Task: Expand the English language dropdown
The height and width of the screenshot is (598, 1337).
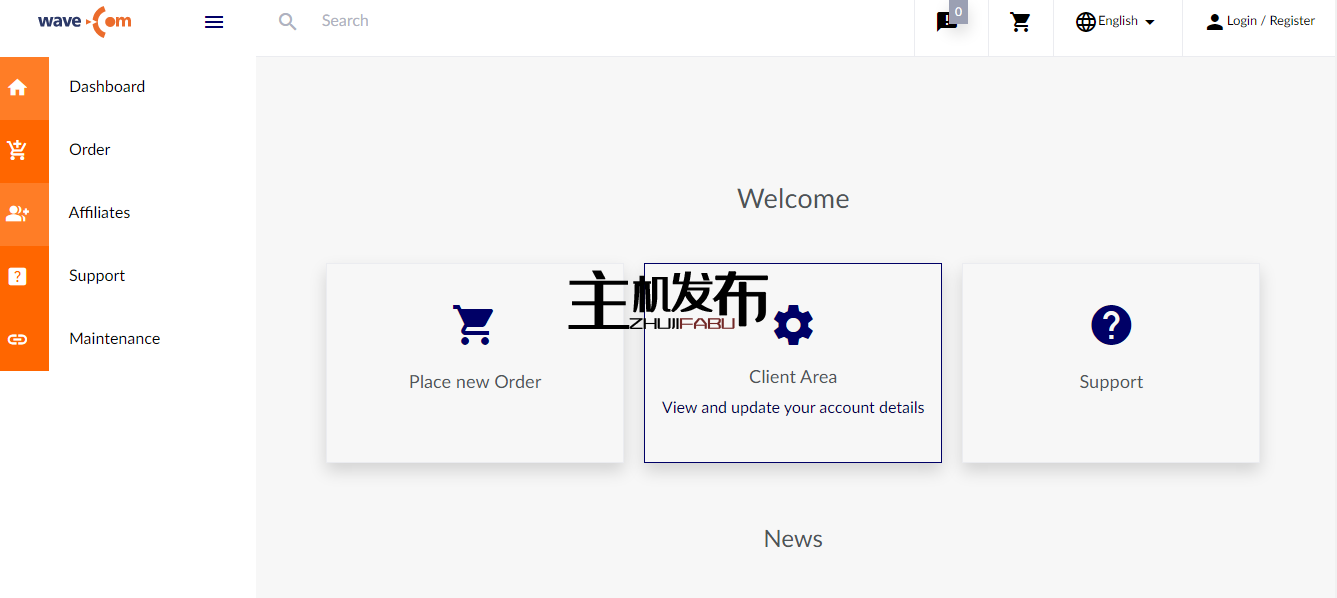Action: (x=1149, y=22)
